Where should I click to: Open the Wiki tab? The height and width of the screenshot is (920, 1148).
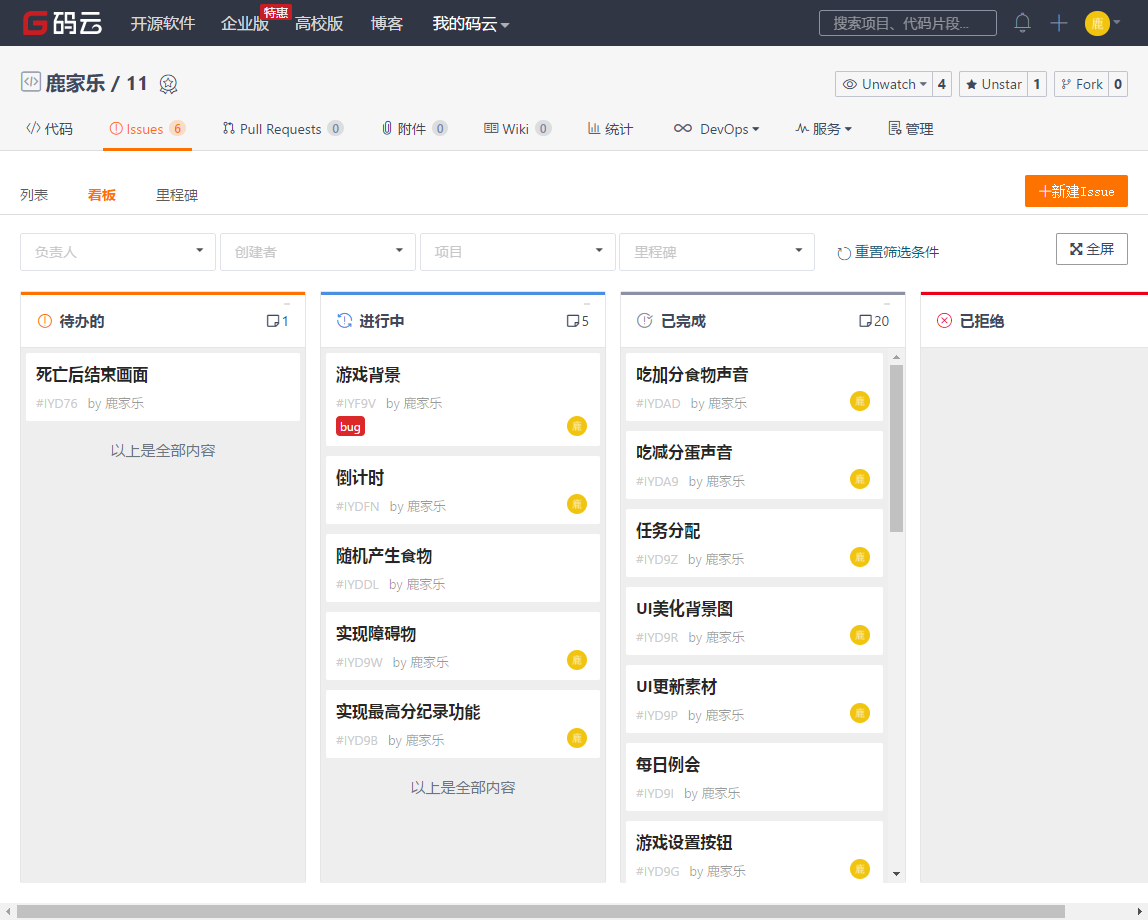coord(517,129)
